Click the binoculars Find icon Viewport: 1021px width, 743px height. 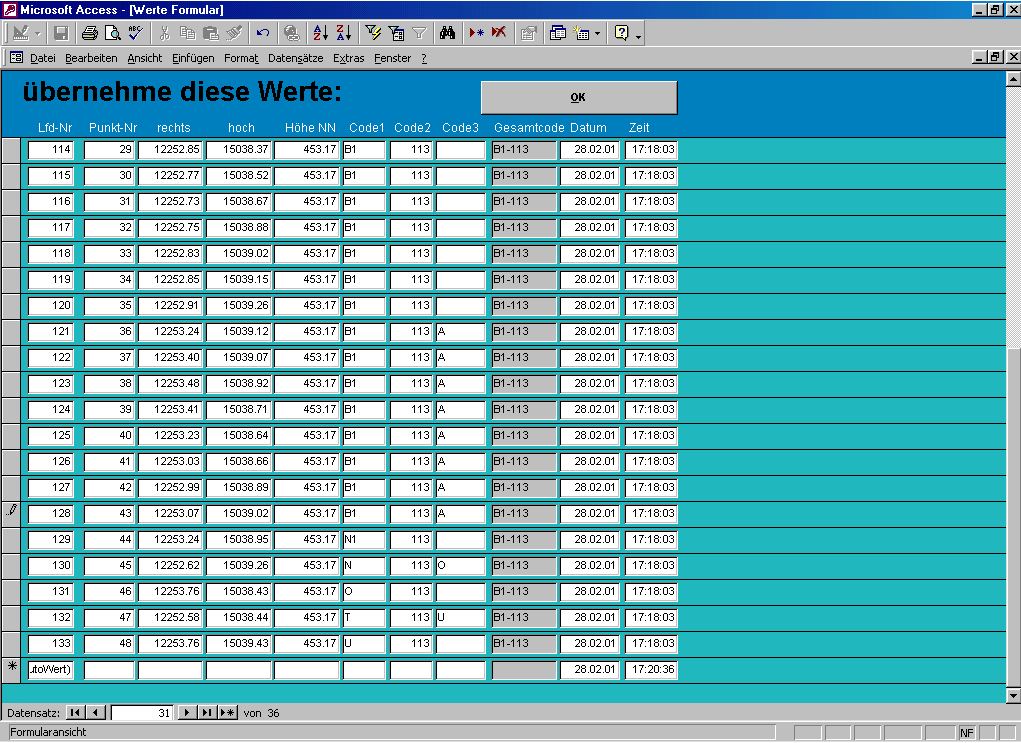point(448,33)
